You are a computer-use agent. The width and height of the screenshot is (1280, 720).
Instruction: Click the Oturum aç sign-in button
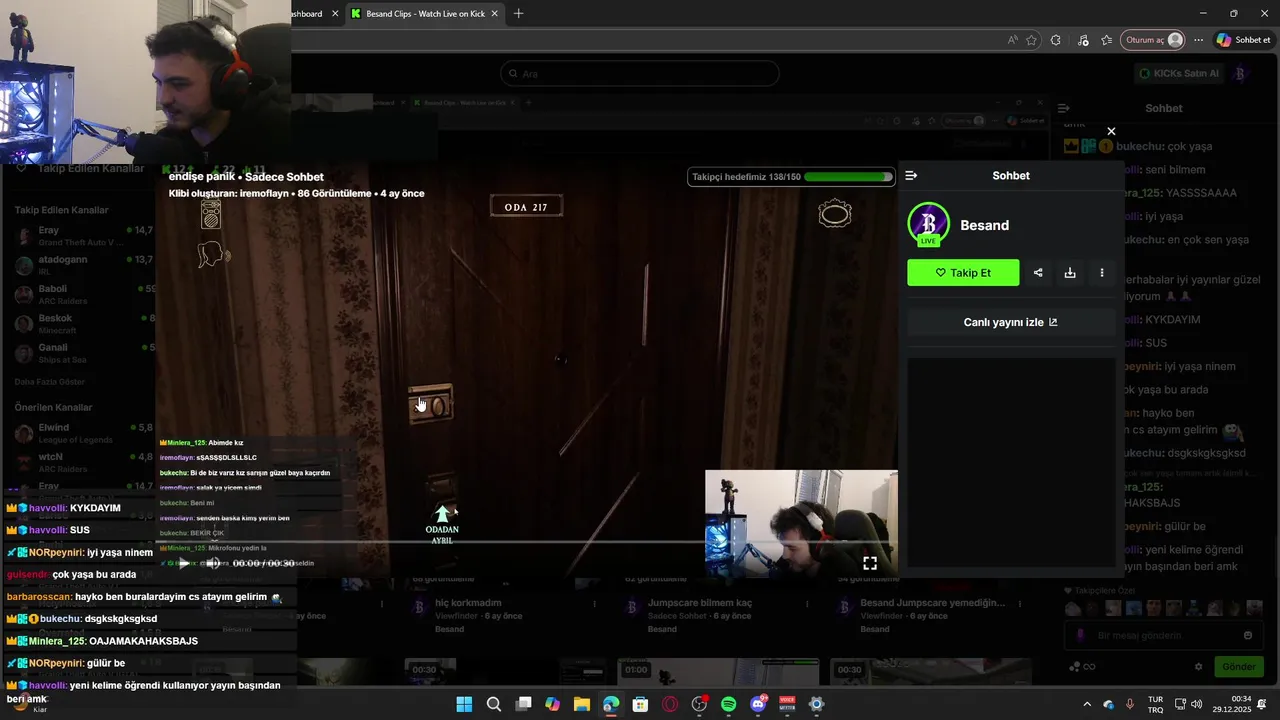(1154, 40)
